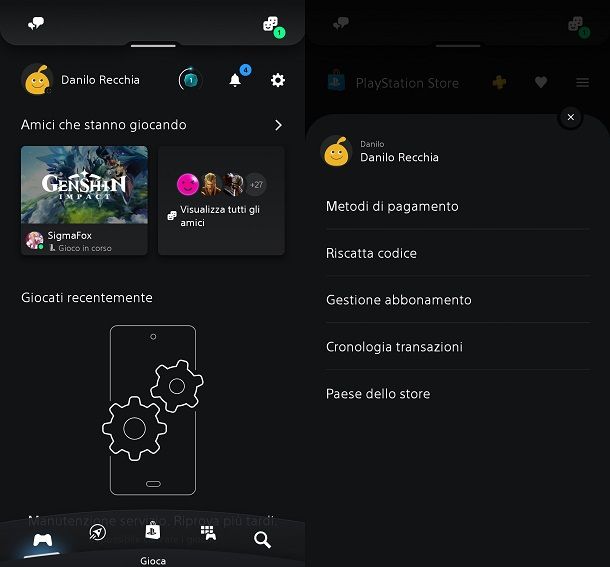Open the search magnifier tab

(x=262, y=540)
